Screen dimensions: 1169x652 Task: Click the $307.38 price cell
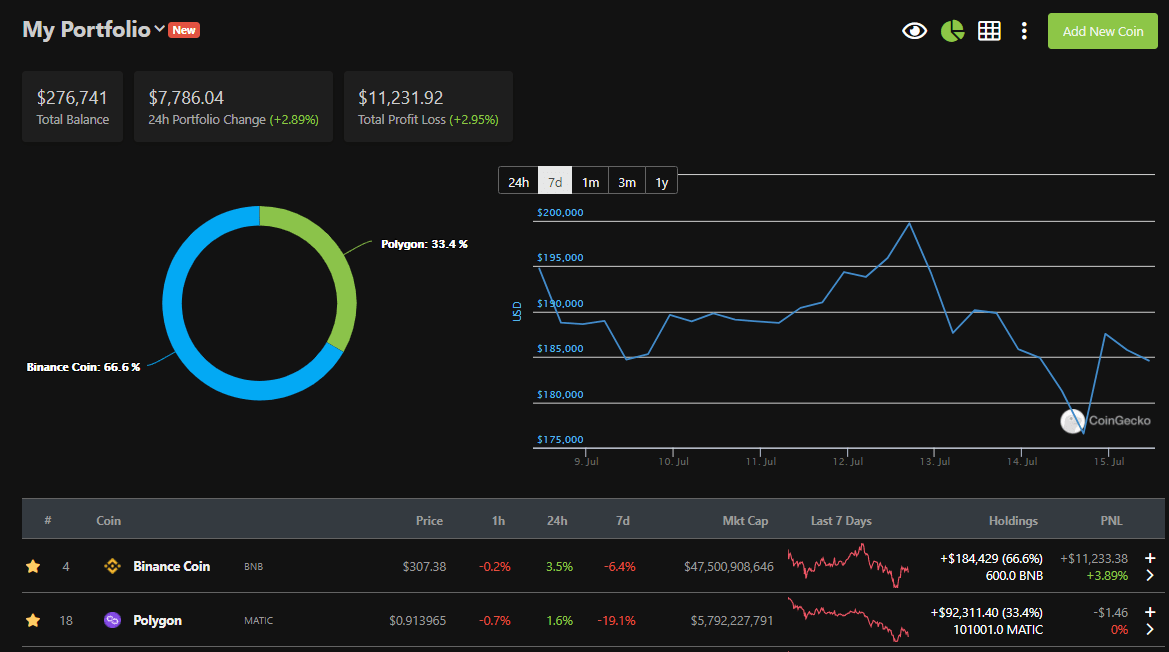pos(424,566)
